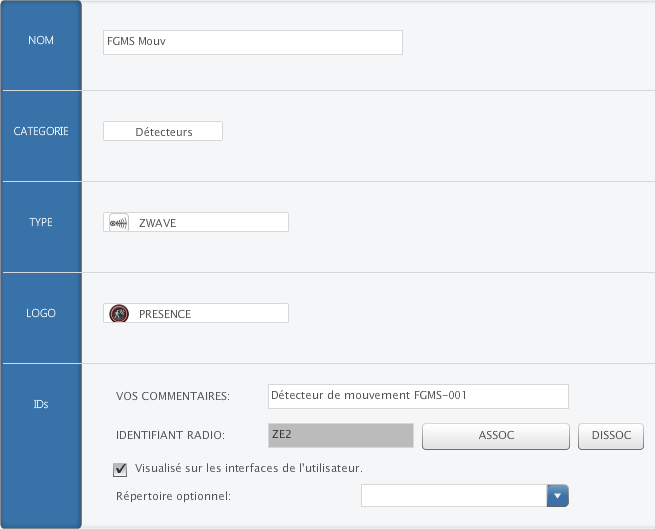This screenshot has width=655, height=529.
Task: Switch to the LOGO sidebar section
Action: point(41,313)
